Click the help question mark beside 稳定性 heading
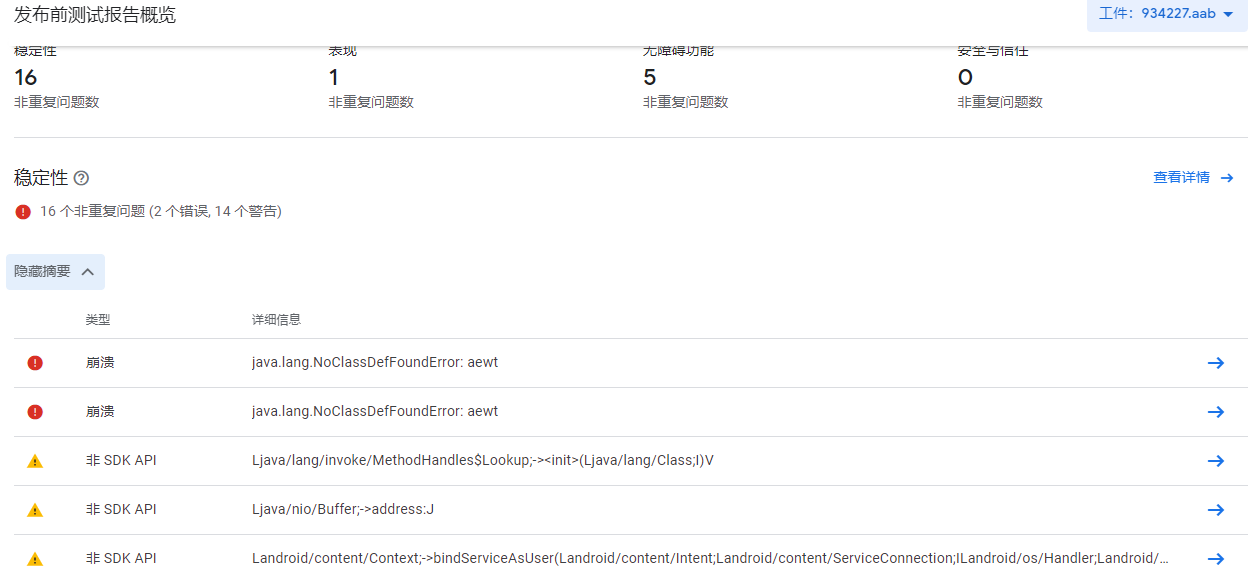Image resolution: width=1248 pixels, height=582 pixels. point(81,177)
